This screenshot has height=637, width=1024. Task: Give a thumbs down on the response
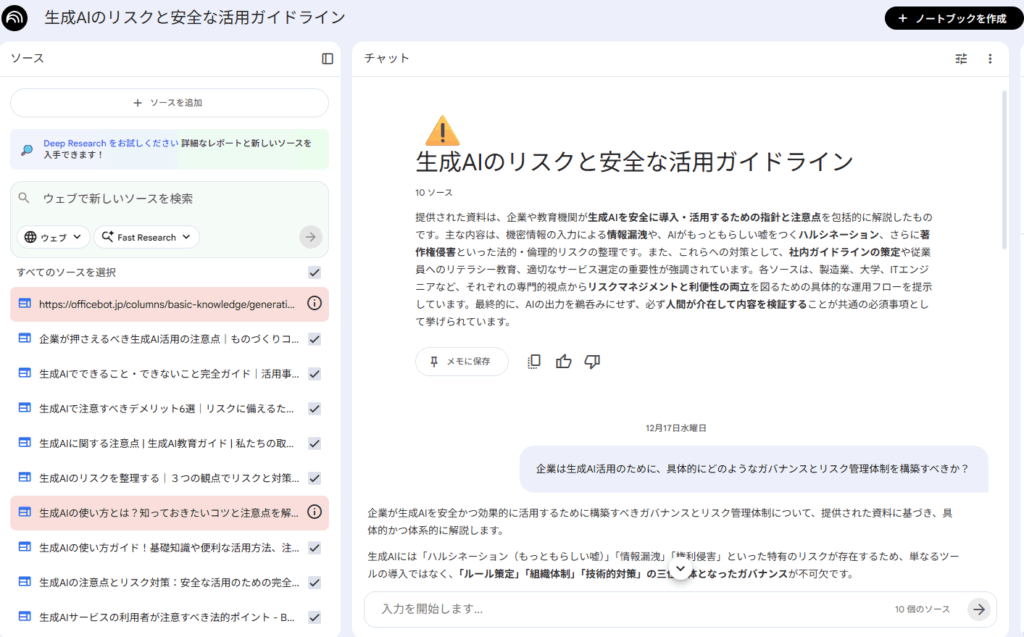click(x=592, y=361)
